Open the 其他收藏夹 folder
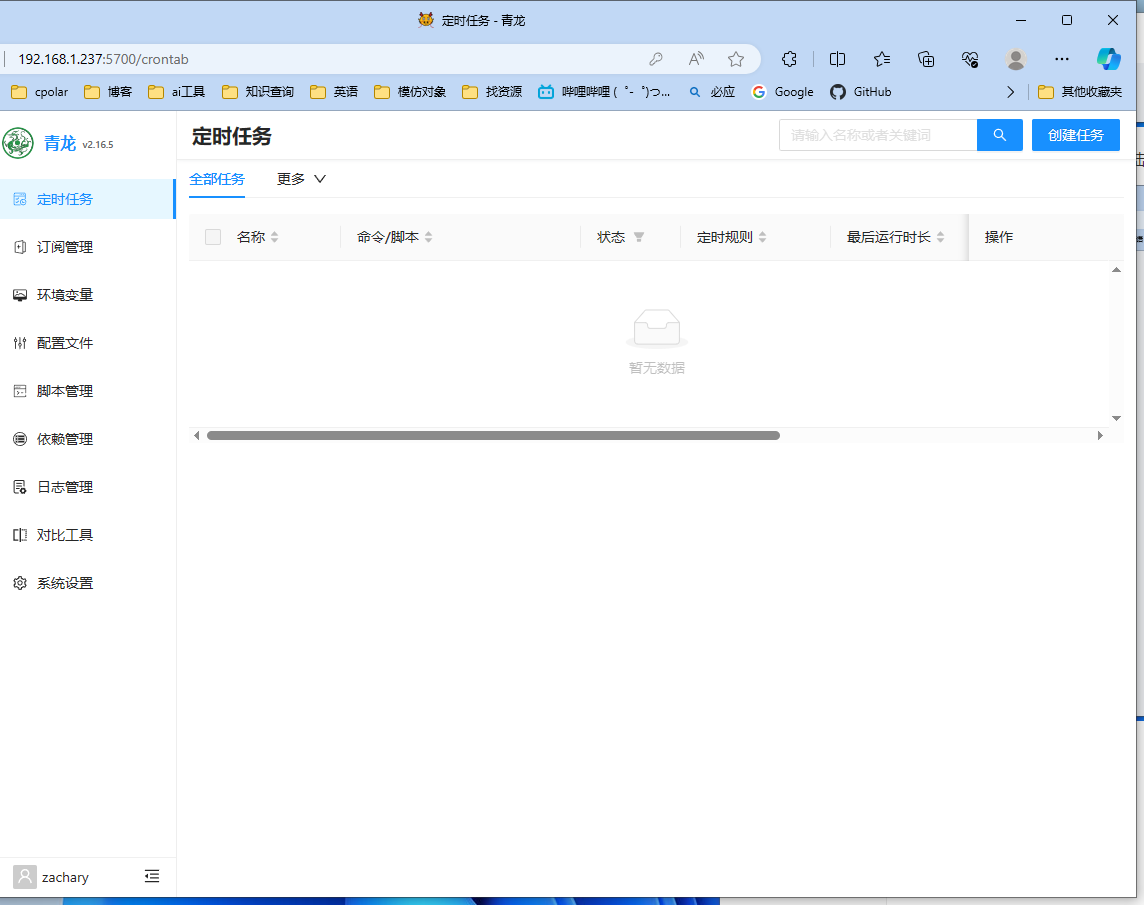1144x905 pixels. click(x=1080, y=92)
